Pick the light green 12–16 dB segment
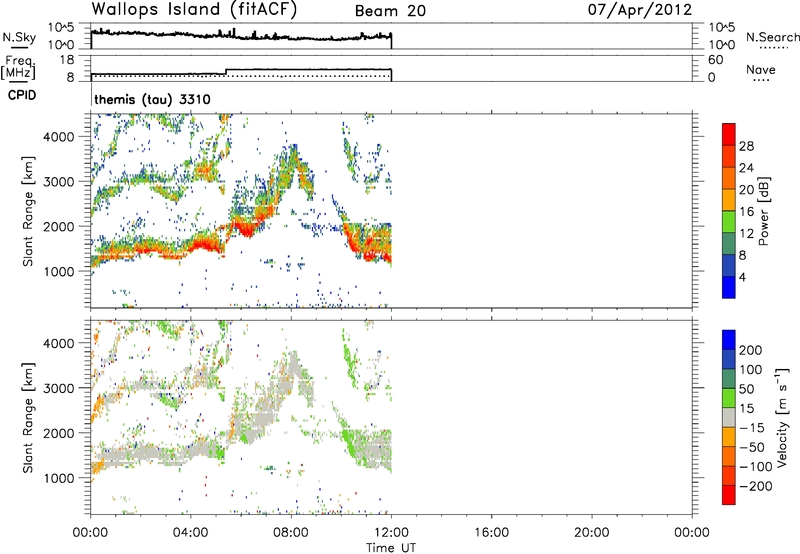The width and height of the screenshot is (800, 554). pos(729,222)
